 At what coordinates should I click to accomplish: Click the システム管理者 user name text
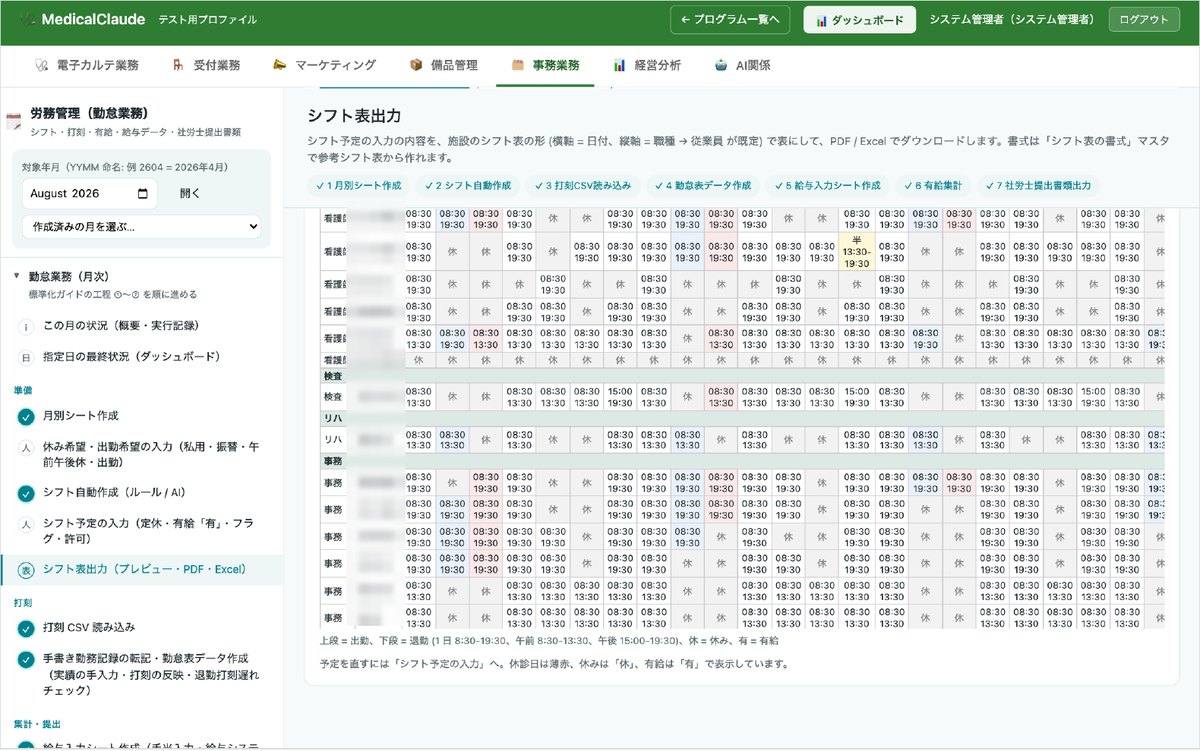[x=1012, y=20]
